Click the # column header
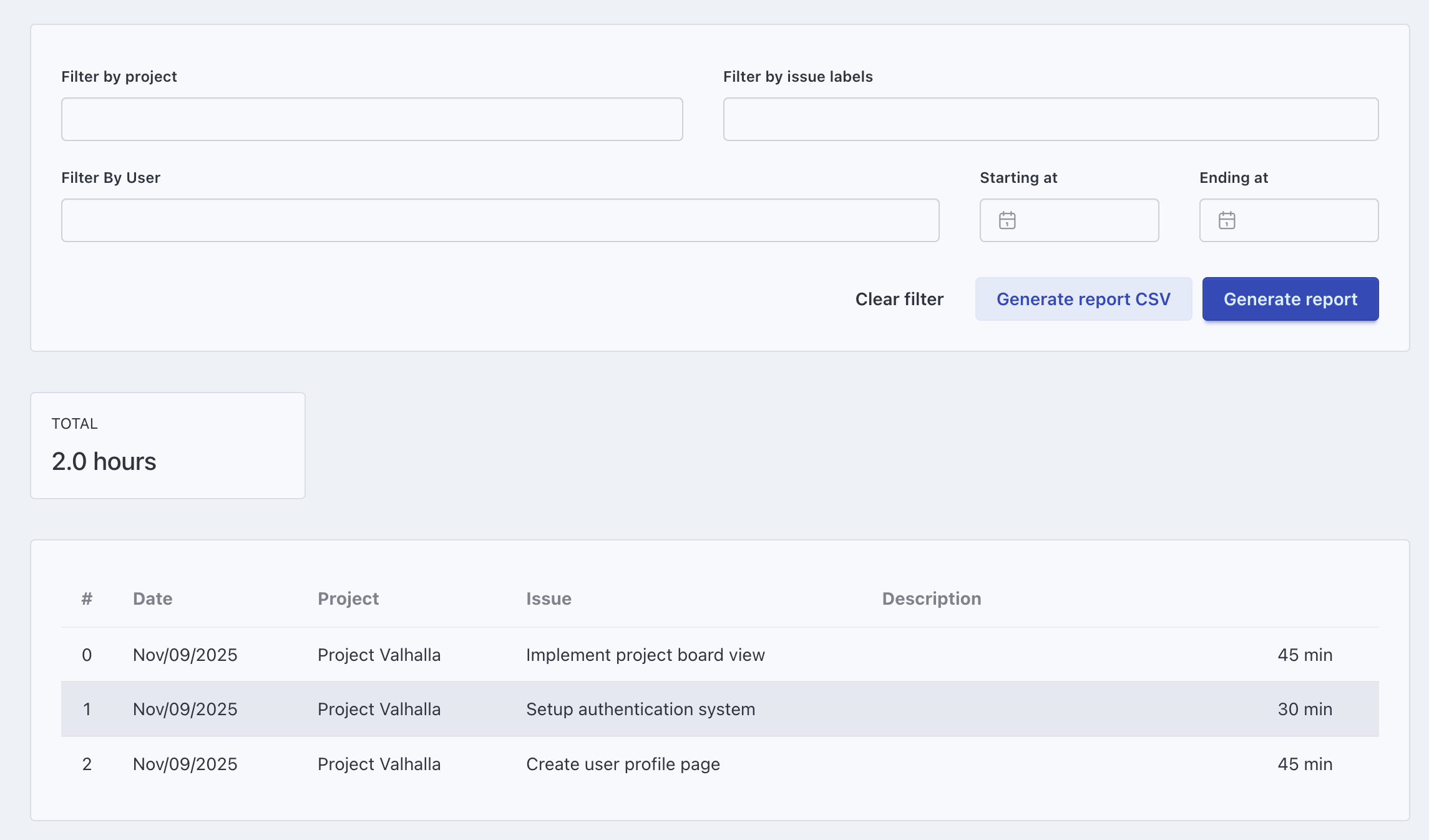Viewport: 1429px width, 840px height. (x=87, y=598)
